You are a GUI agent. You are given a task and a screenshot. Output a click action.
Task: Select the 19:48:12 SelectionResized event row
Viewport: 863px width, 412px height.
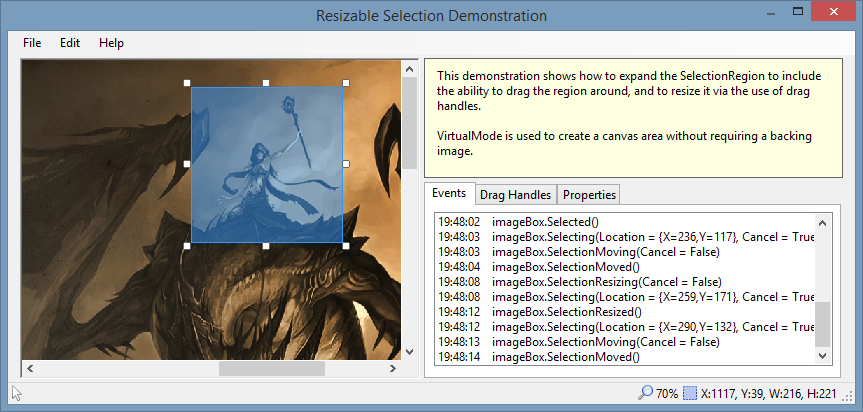pos(625,312)
